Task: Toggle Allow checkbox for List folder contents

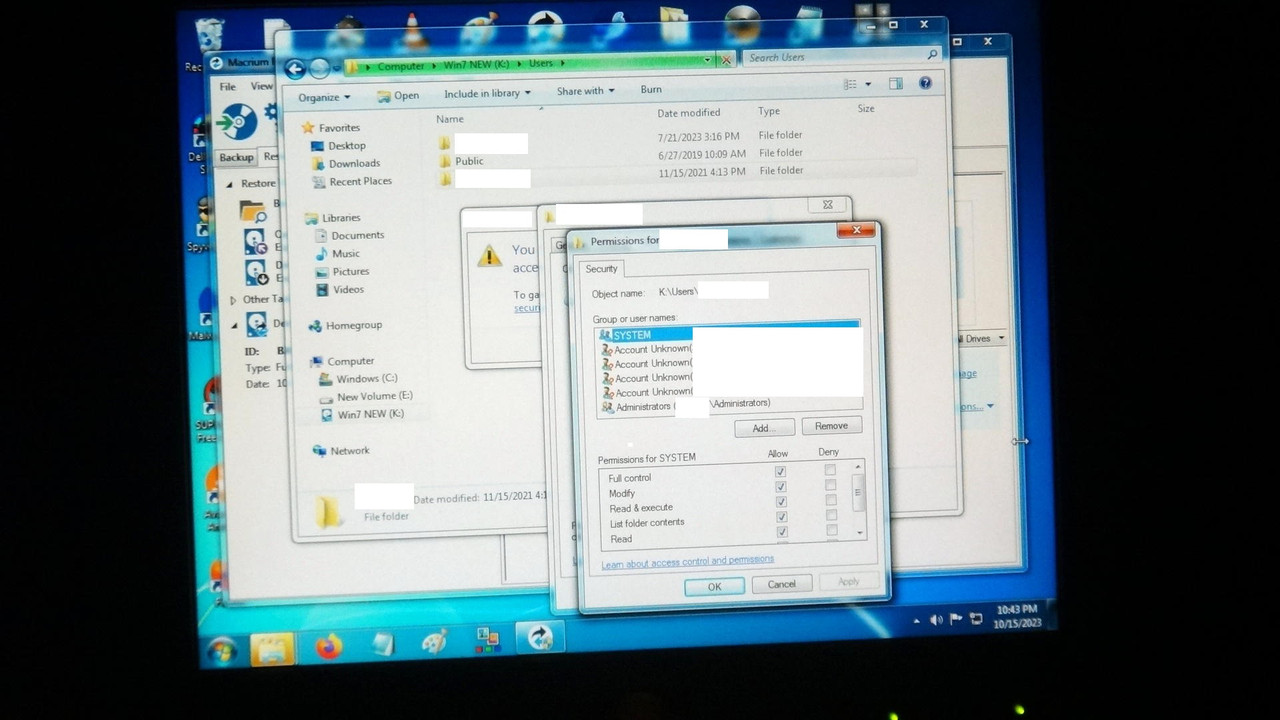Action: (782, 517)
